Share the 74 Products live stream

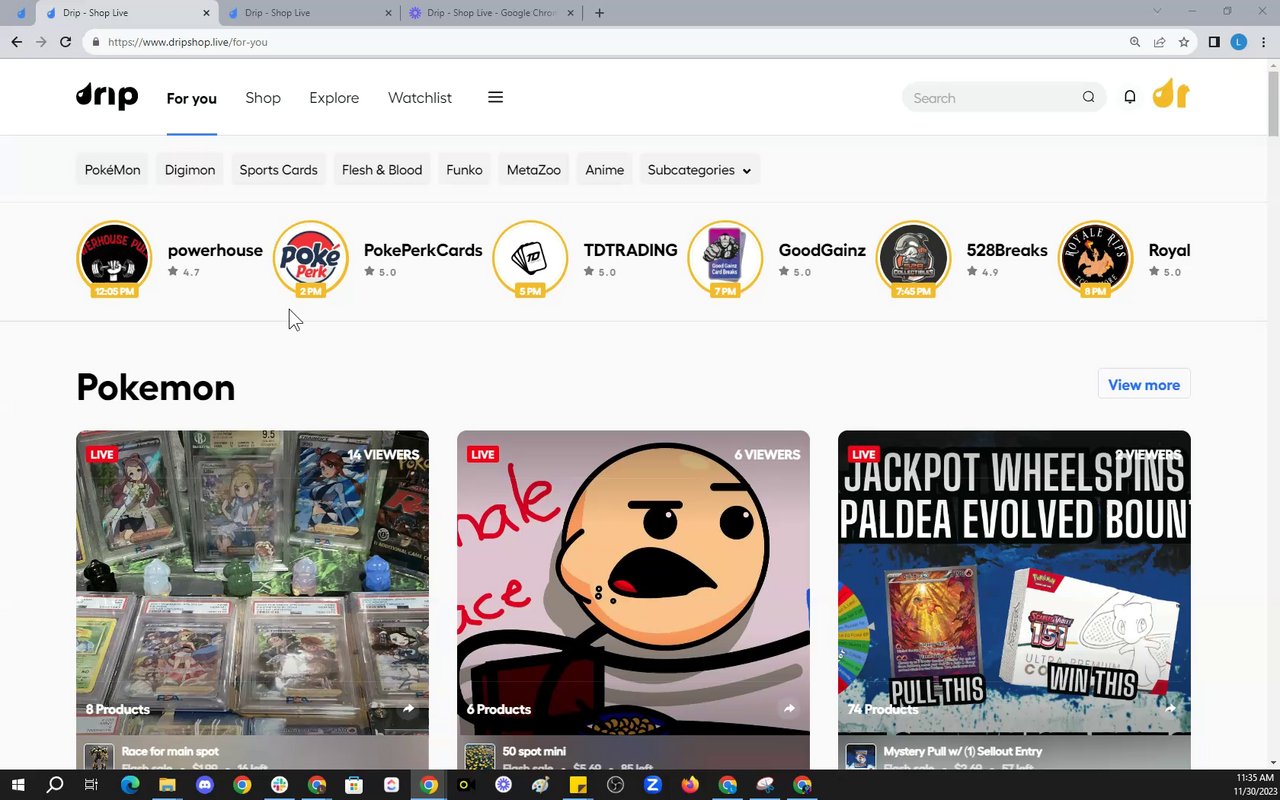1170,709
